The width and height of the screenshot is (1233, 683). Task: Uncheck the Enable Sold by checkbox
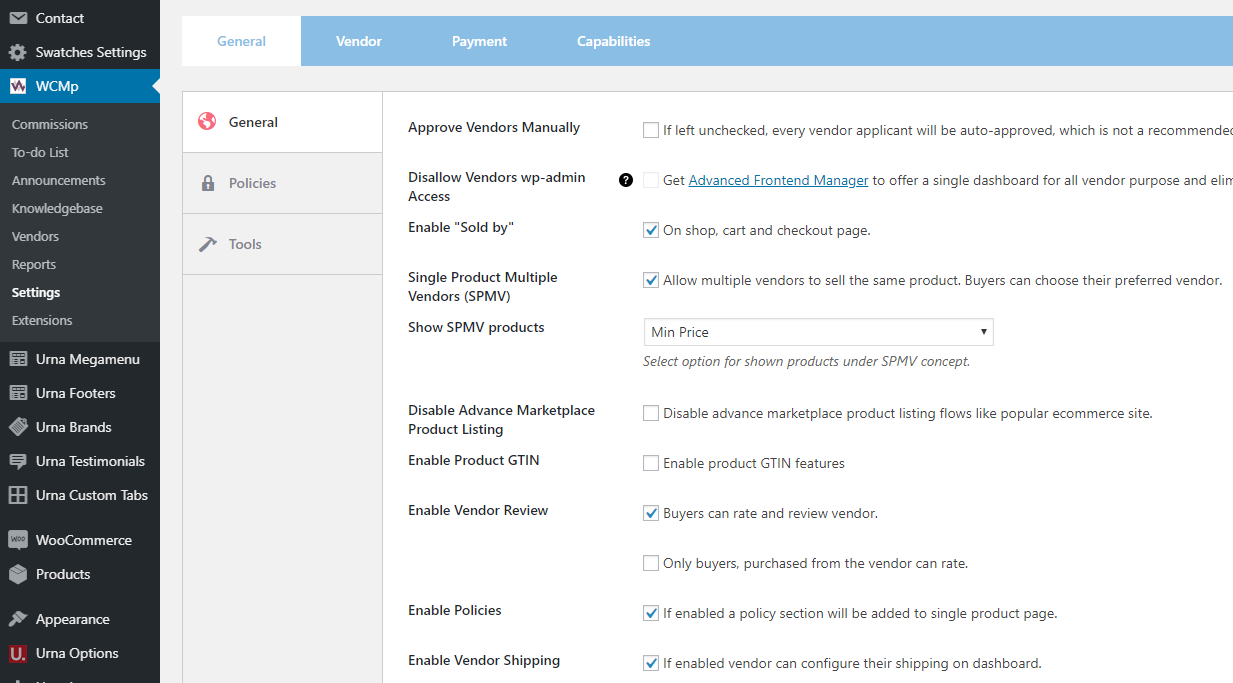click(651, 230)
